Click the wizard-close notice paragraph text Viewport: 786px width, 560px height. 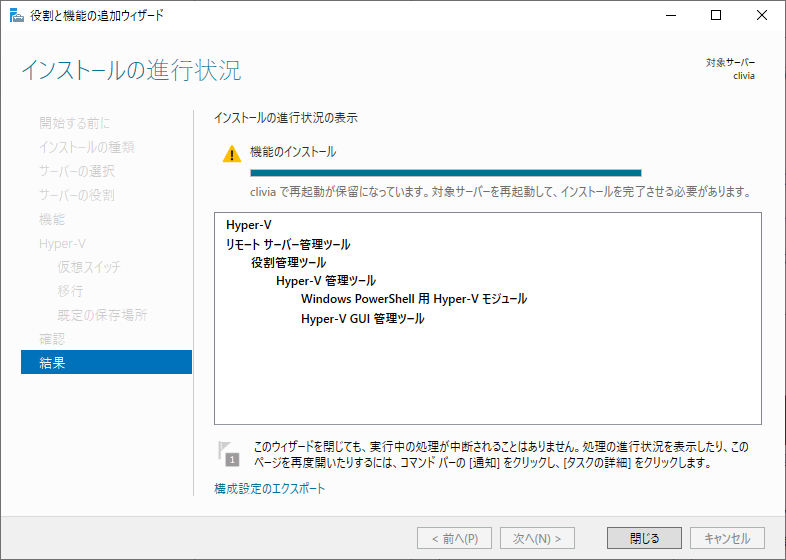pyautogui.click(x=501, y=454)
